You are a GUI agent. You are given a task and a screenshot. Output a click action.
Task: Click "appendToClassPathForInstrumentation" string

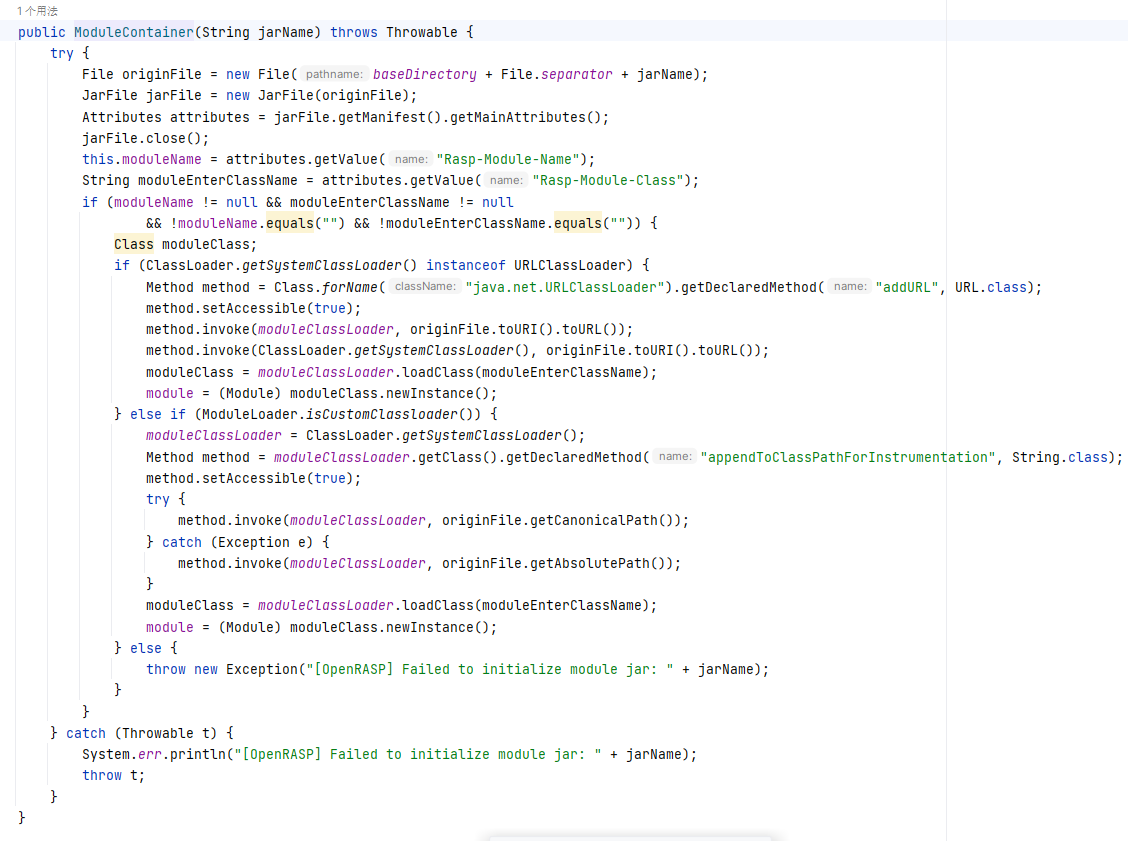848,458
